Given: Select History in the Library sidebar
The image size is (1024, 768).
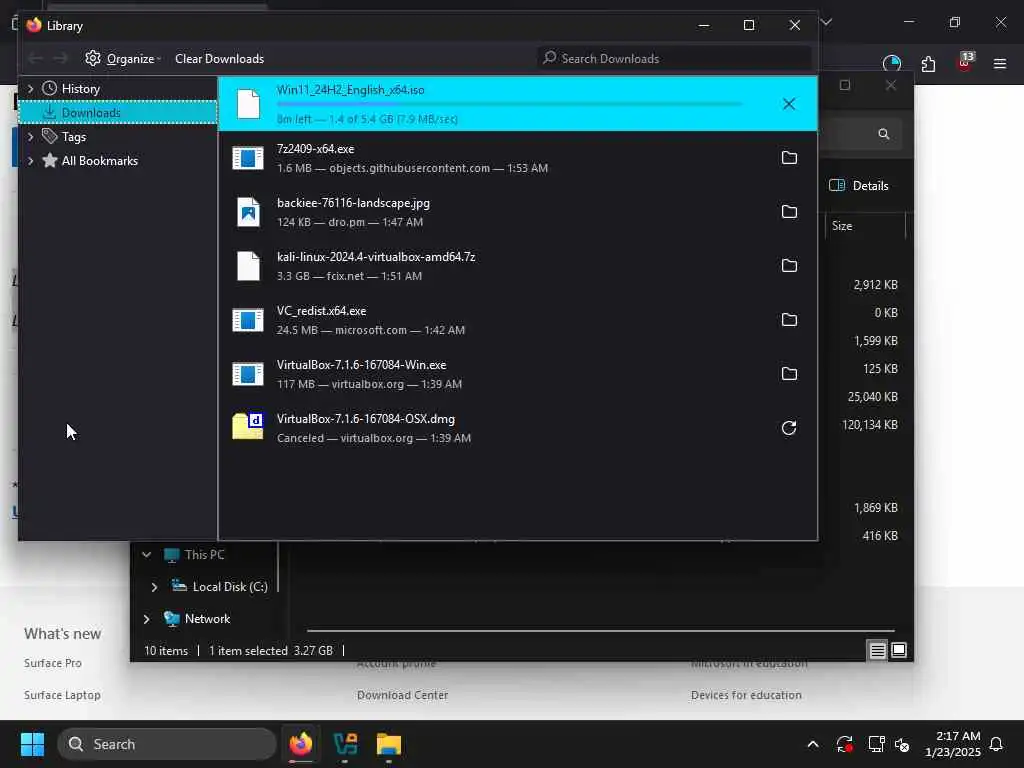Looking at the screenshot, I should click(x=80, y=88).
